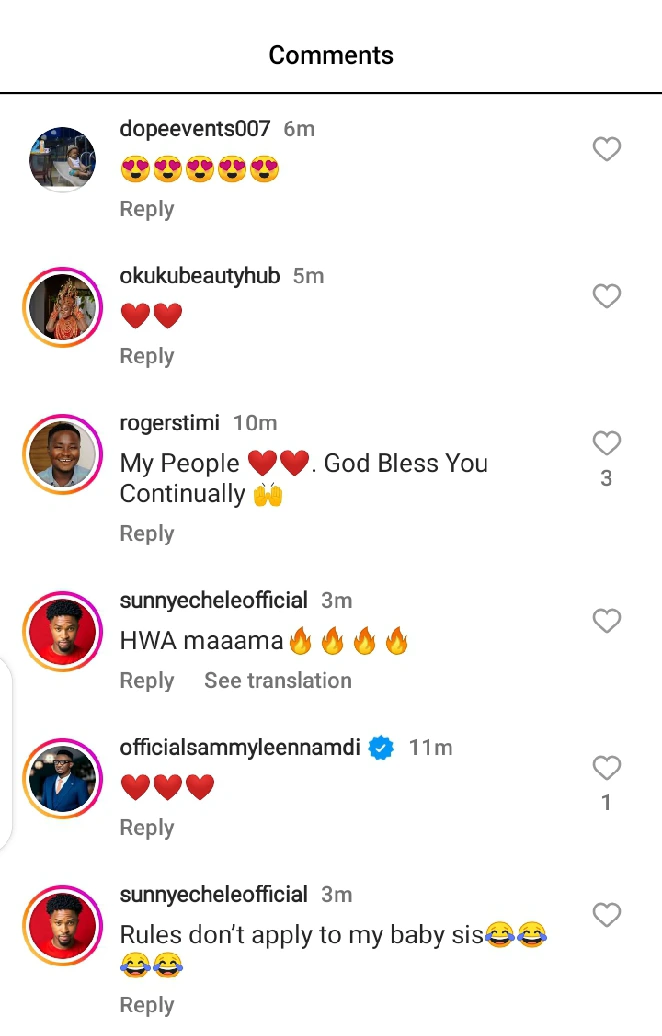Viewport: 662px width, 1036px height.
Task: Reply to okukubeautyhub's comment
Action: point(147,356)
